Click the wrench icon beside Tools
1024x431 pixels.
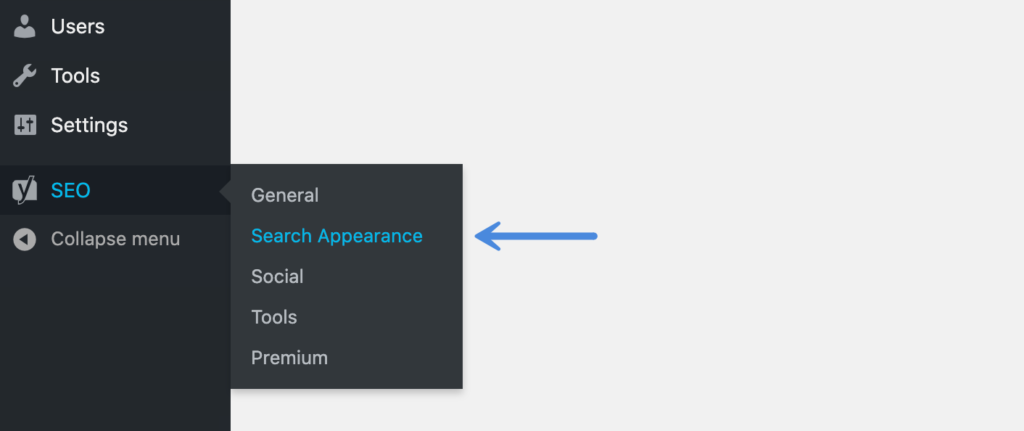25,76
